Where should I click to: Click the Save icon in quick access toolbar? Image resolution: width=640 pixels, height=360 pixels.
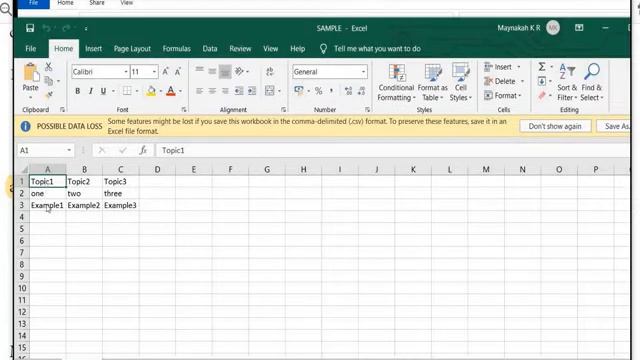(x=30, y=28)
